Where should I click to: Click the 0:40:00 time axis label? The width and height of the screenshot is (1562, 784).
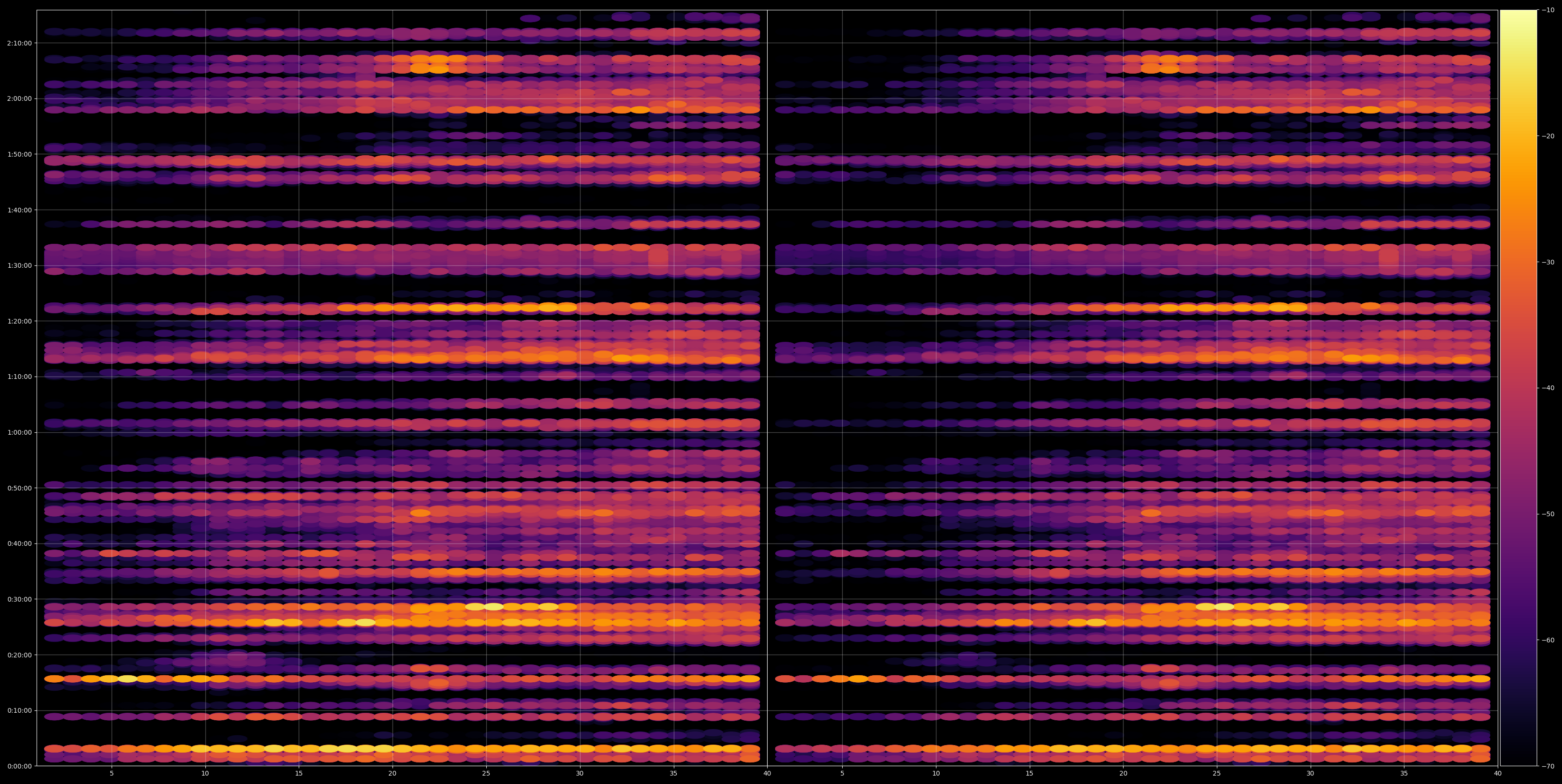(x=20, y=543)
